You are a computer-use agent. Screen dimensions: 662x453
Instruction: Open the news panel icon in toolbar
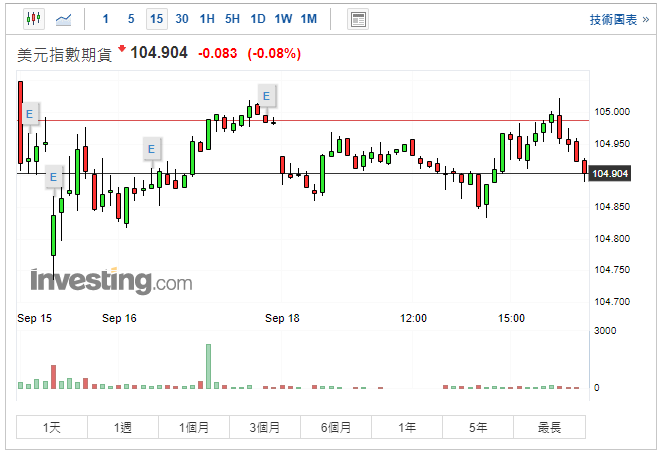[x=357, y=19]
